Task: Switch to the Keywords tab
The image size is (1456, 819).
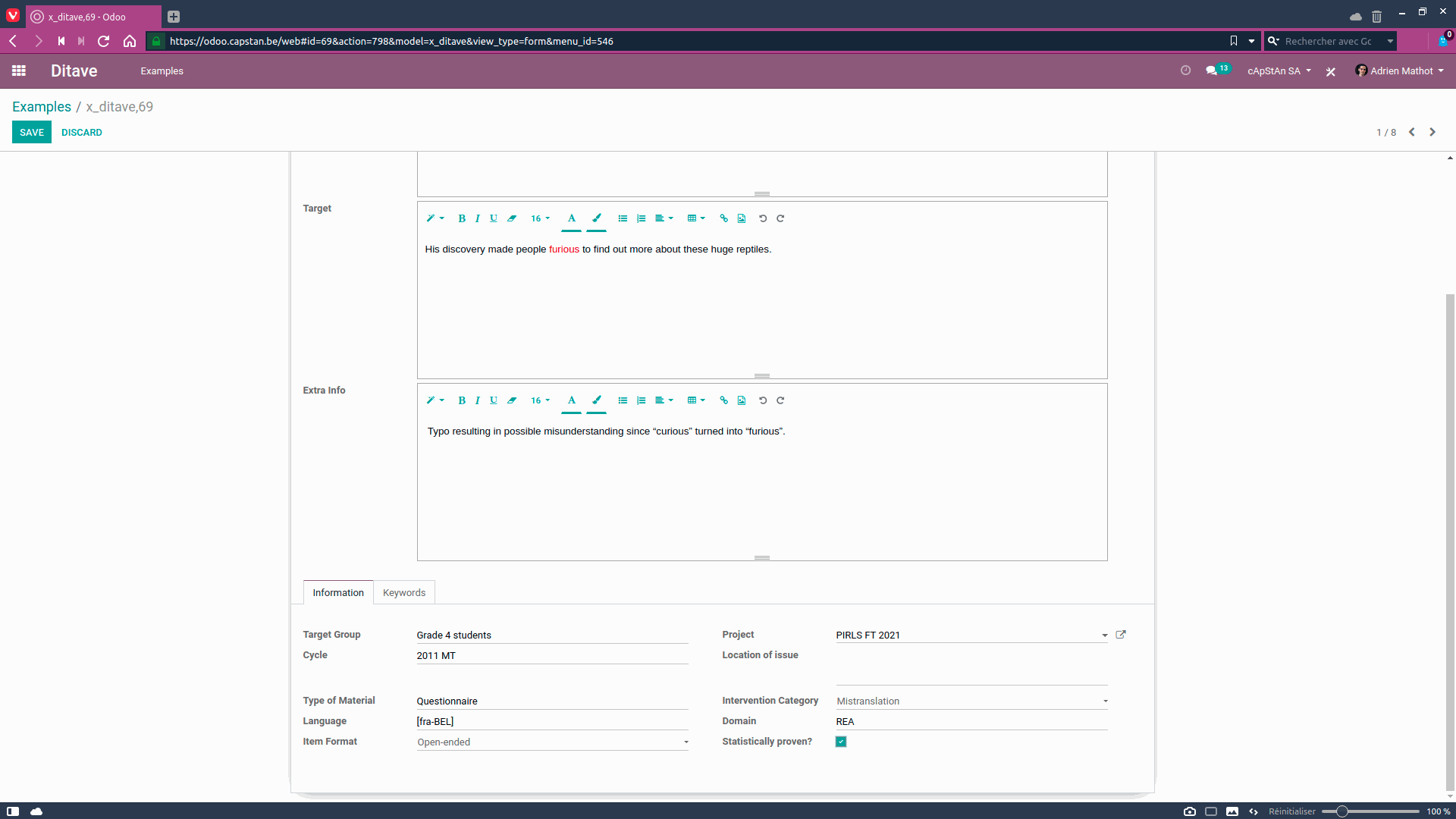Action: [x=403, y=592]
